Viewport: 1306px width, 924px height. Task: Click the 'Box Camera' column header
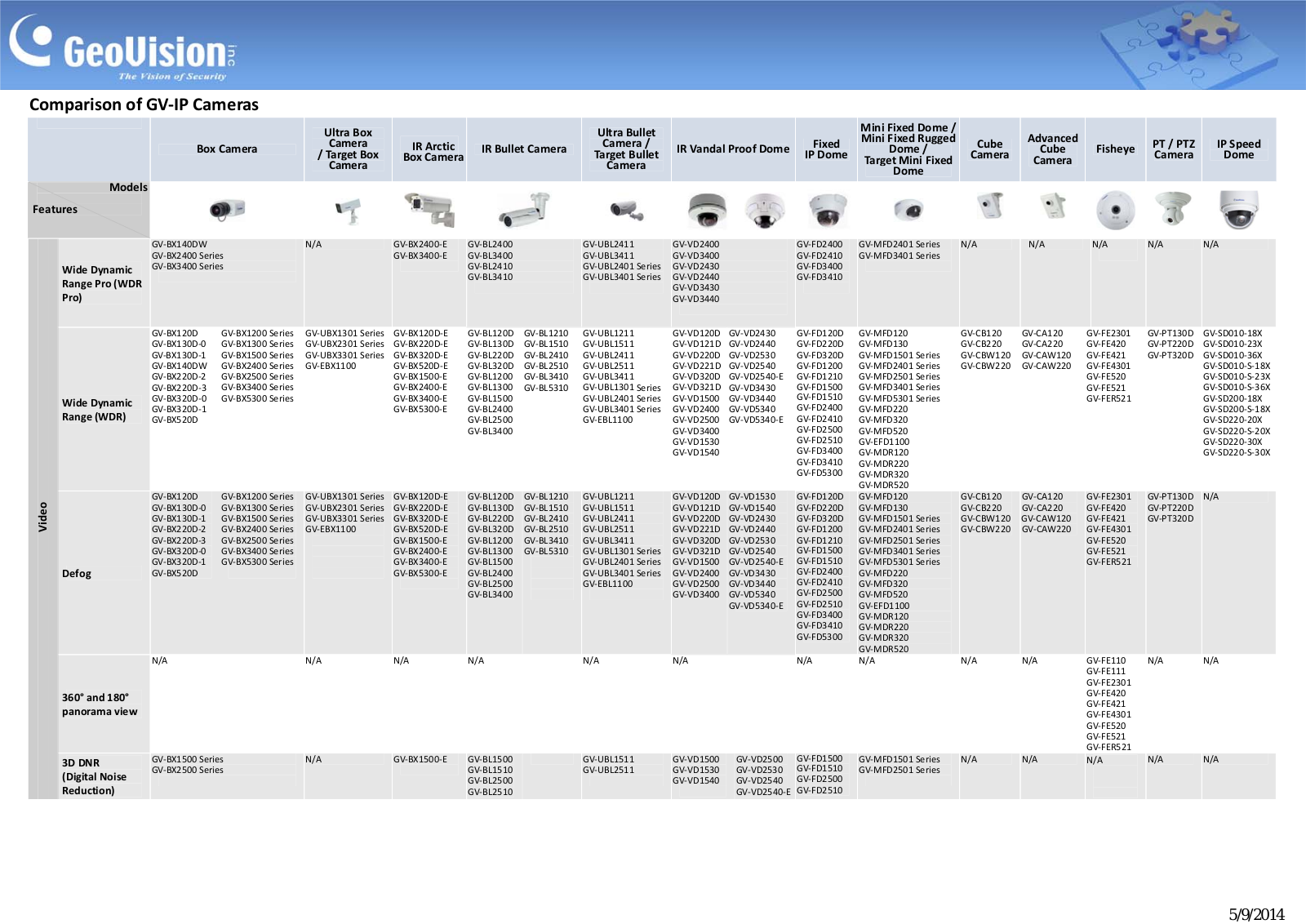click(x=227, y=149)
